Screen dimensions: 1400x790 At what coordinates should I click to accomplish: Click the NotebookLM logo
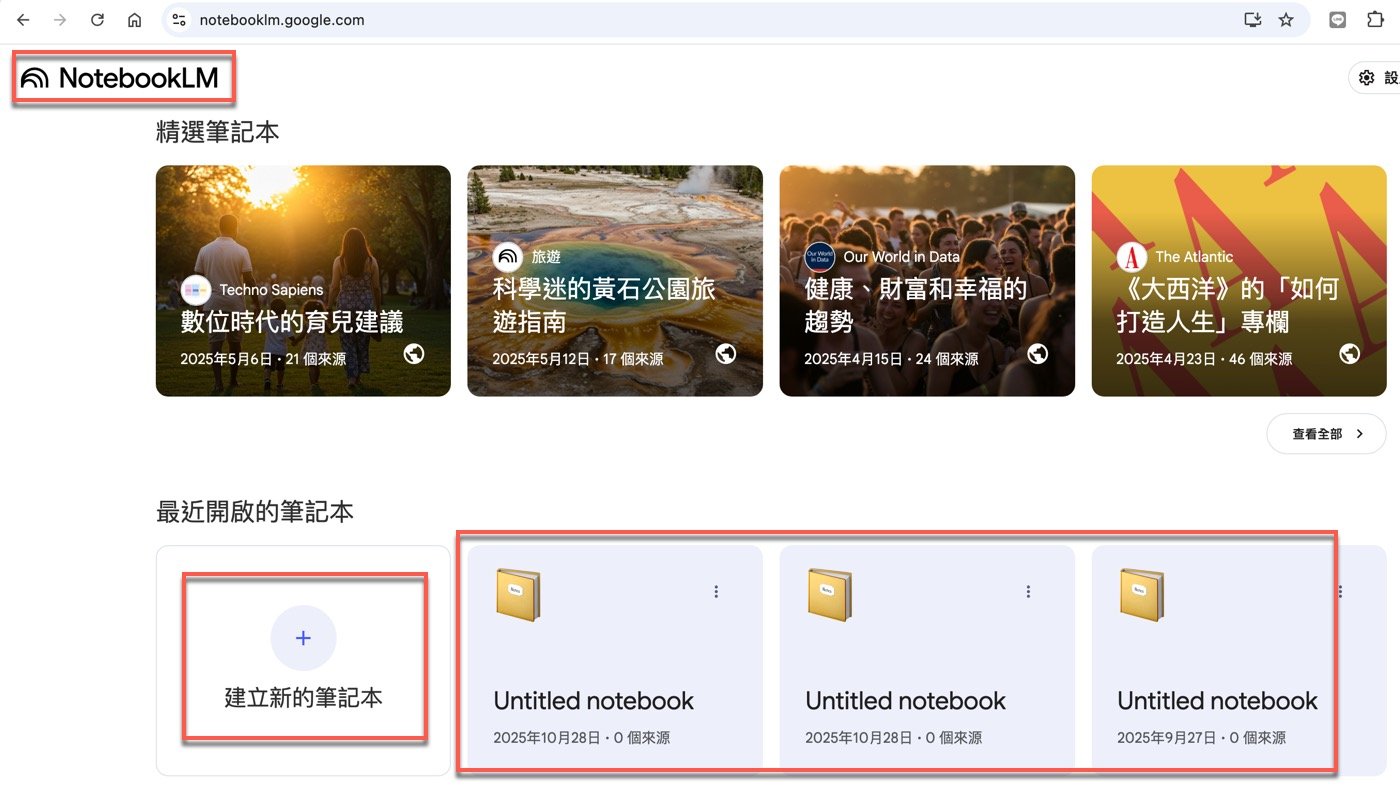pyautogui.click(x=122, y=76)
